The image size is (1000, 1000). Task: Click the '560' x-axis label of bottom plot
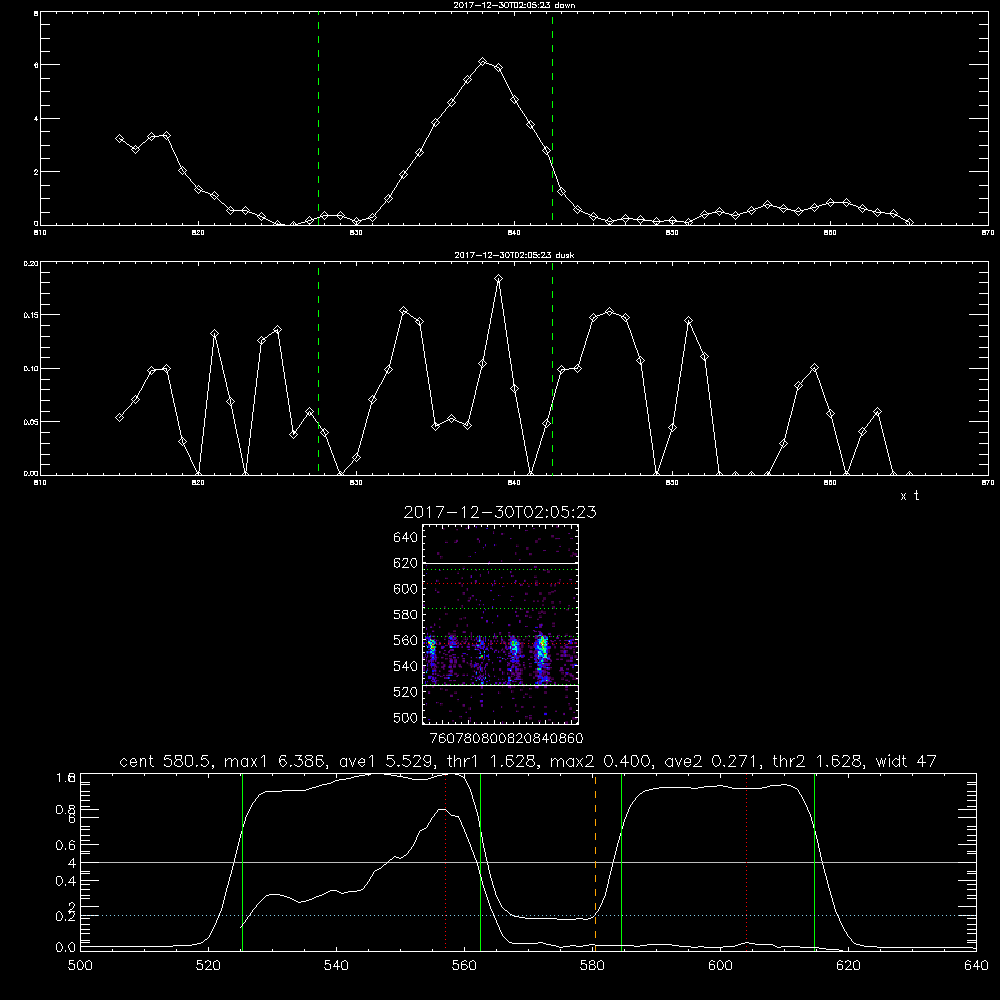pyautogui.click(x=464, y=966)
